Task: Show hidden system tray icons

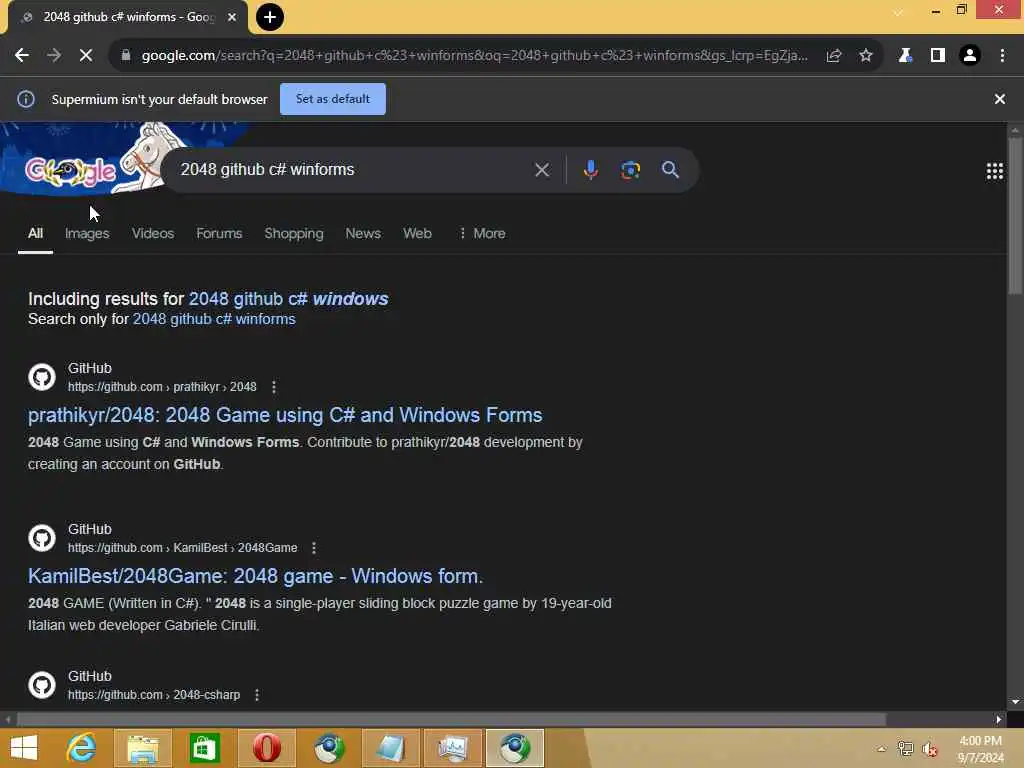Action: click(881, 749)
